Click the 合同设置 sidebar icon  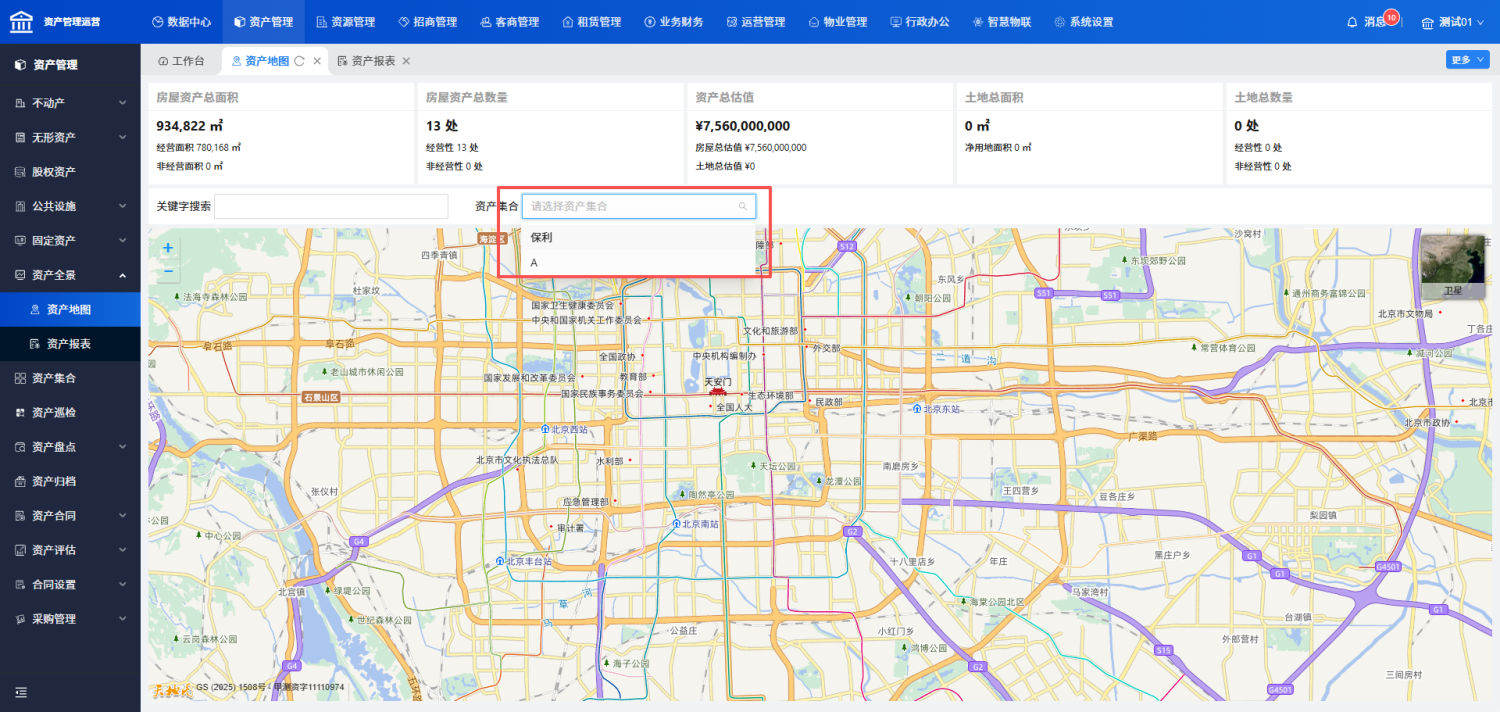click(21, 584)
